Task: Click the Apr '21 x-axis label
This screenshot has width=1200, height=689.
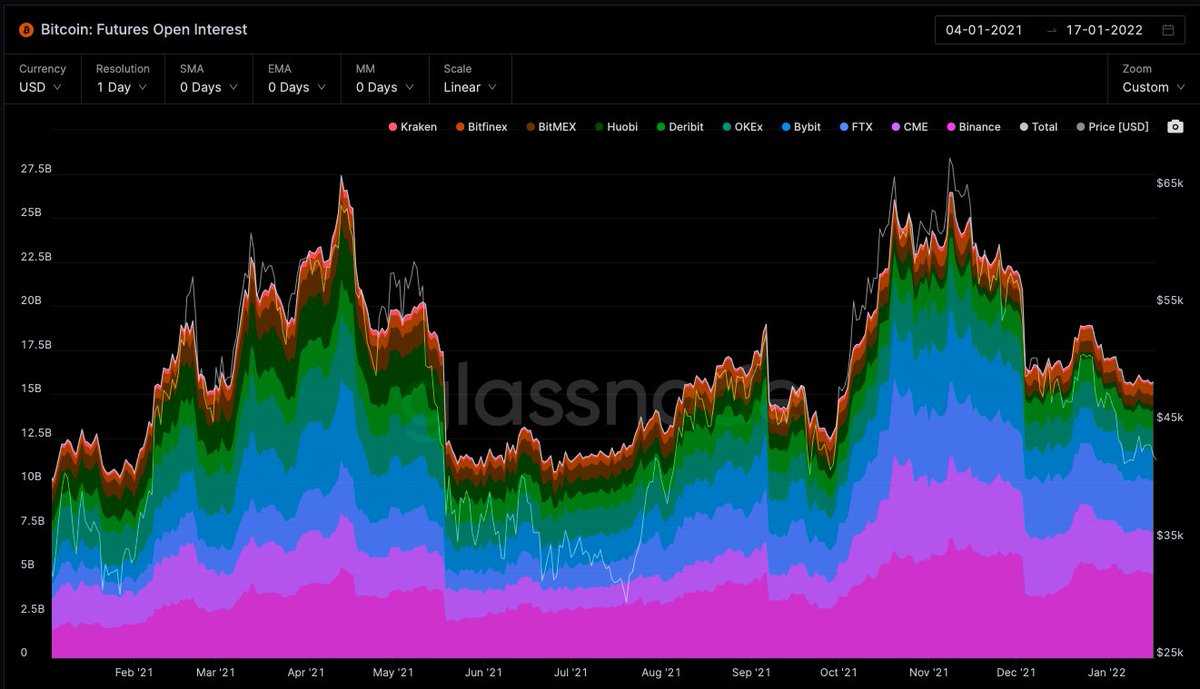Action: (305, 674)
